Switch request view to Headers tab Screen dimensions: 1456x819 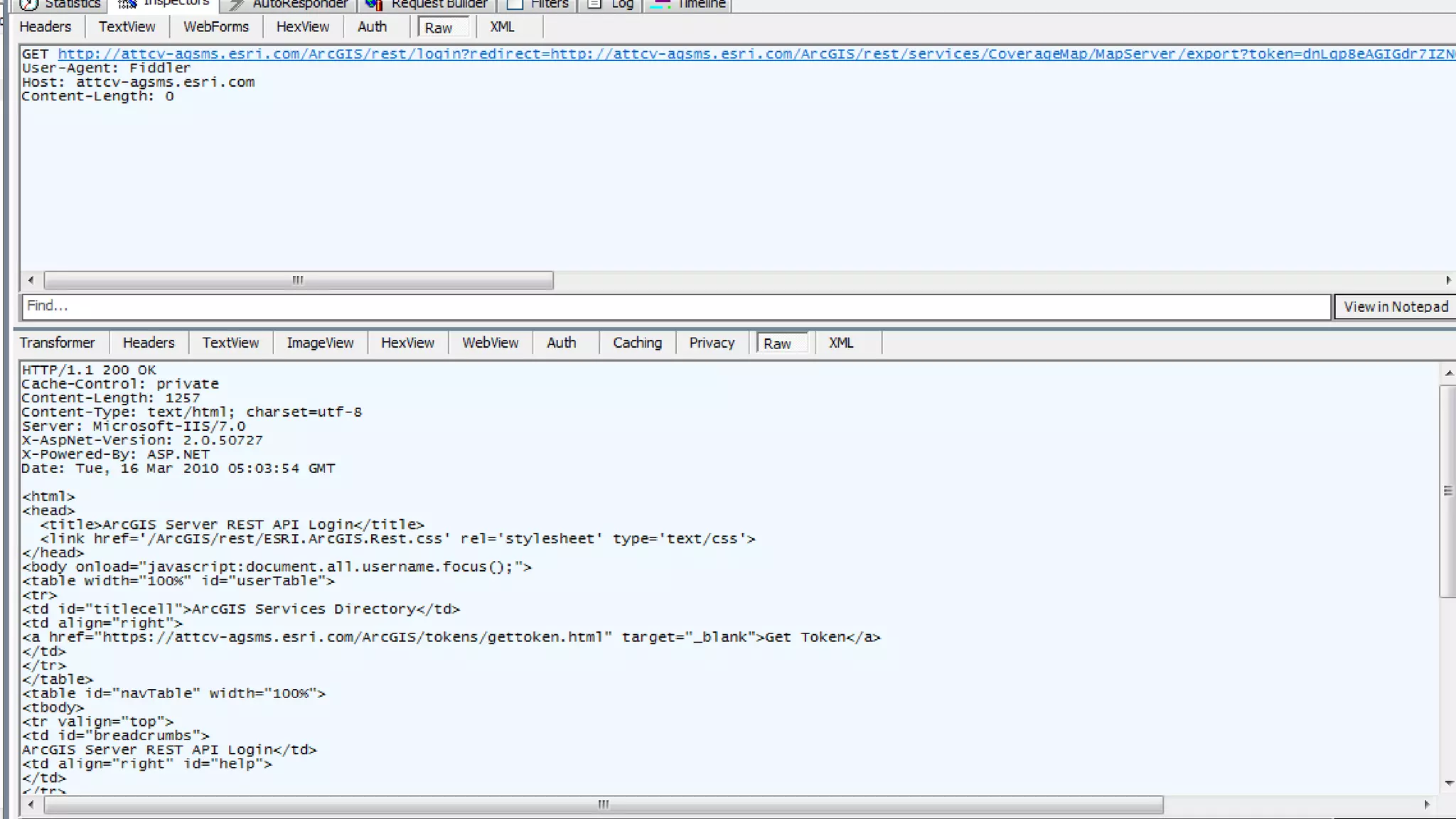coord(45,27)
